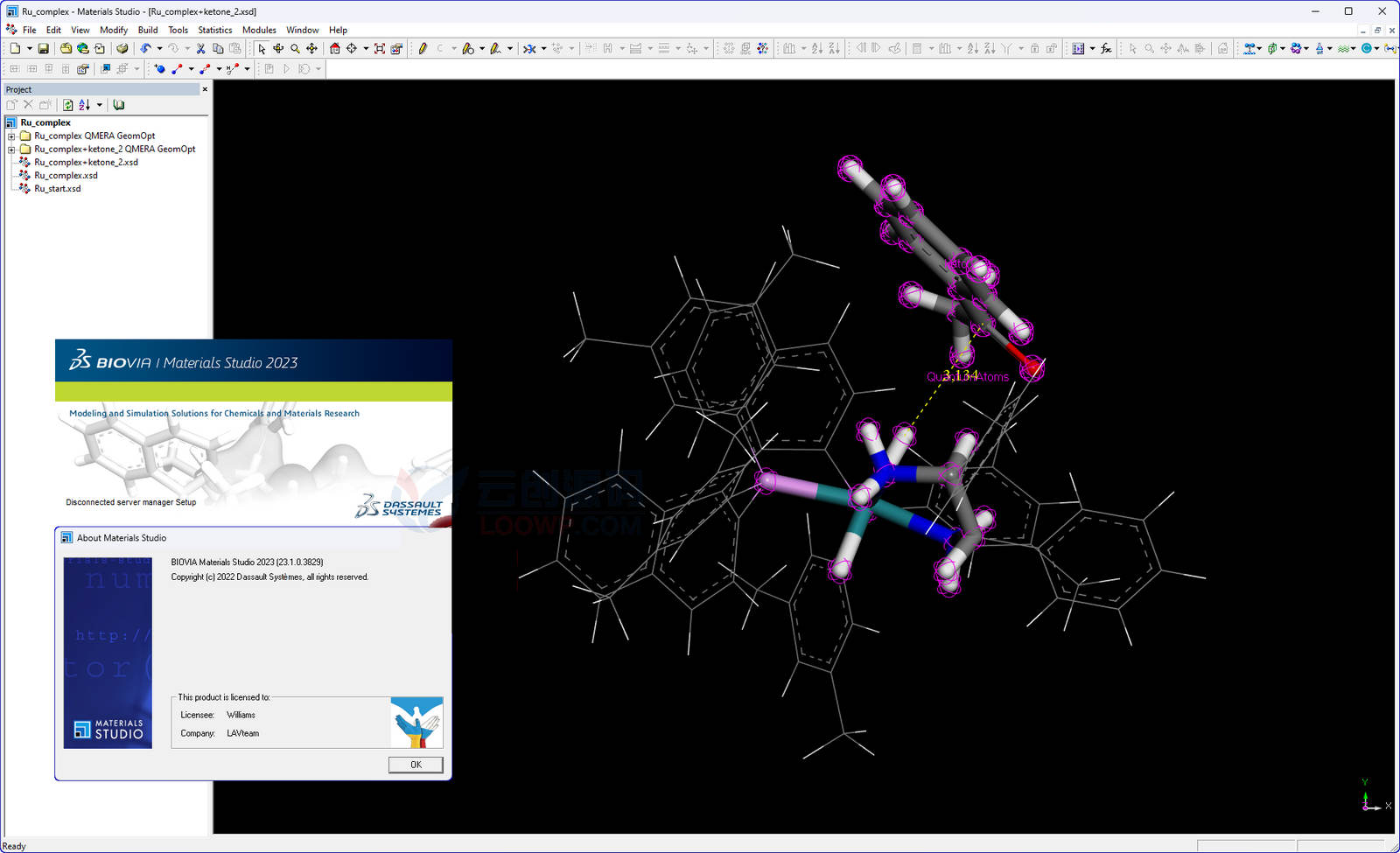The image size is (1400, 853).
Task: Click the Undo arrow icon
Action: (x=145, y=49)
